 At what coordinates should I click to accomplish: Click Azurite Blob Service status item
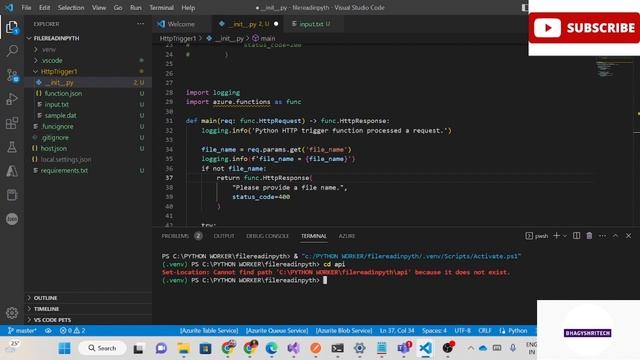click(344, 331)
